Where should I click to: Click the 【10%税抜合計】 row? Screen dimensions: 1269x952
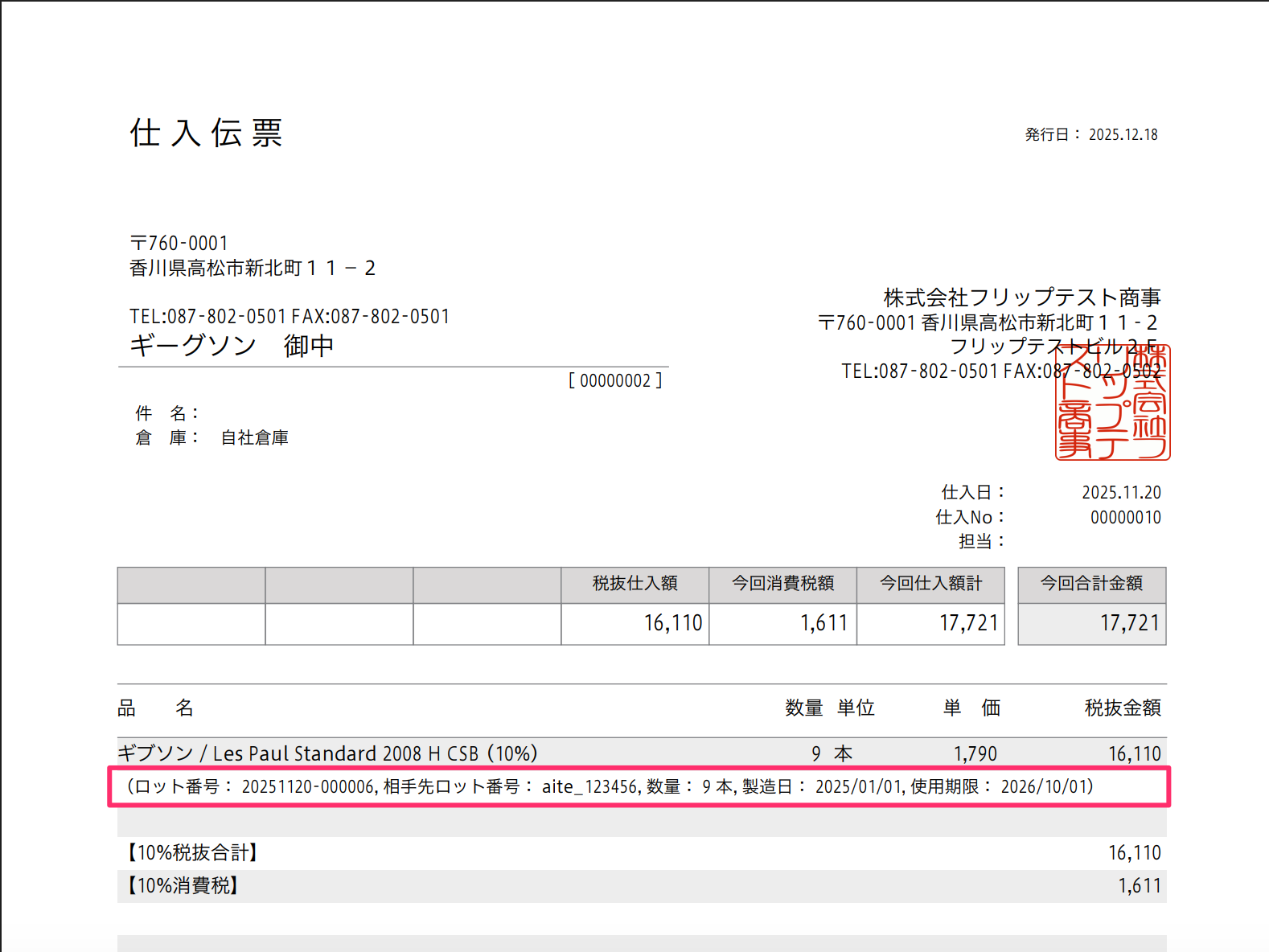tap(642, 853)
